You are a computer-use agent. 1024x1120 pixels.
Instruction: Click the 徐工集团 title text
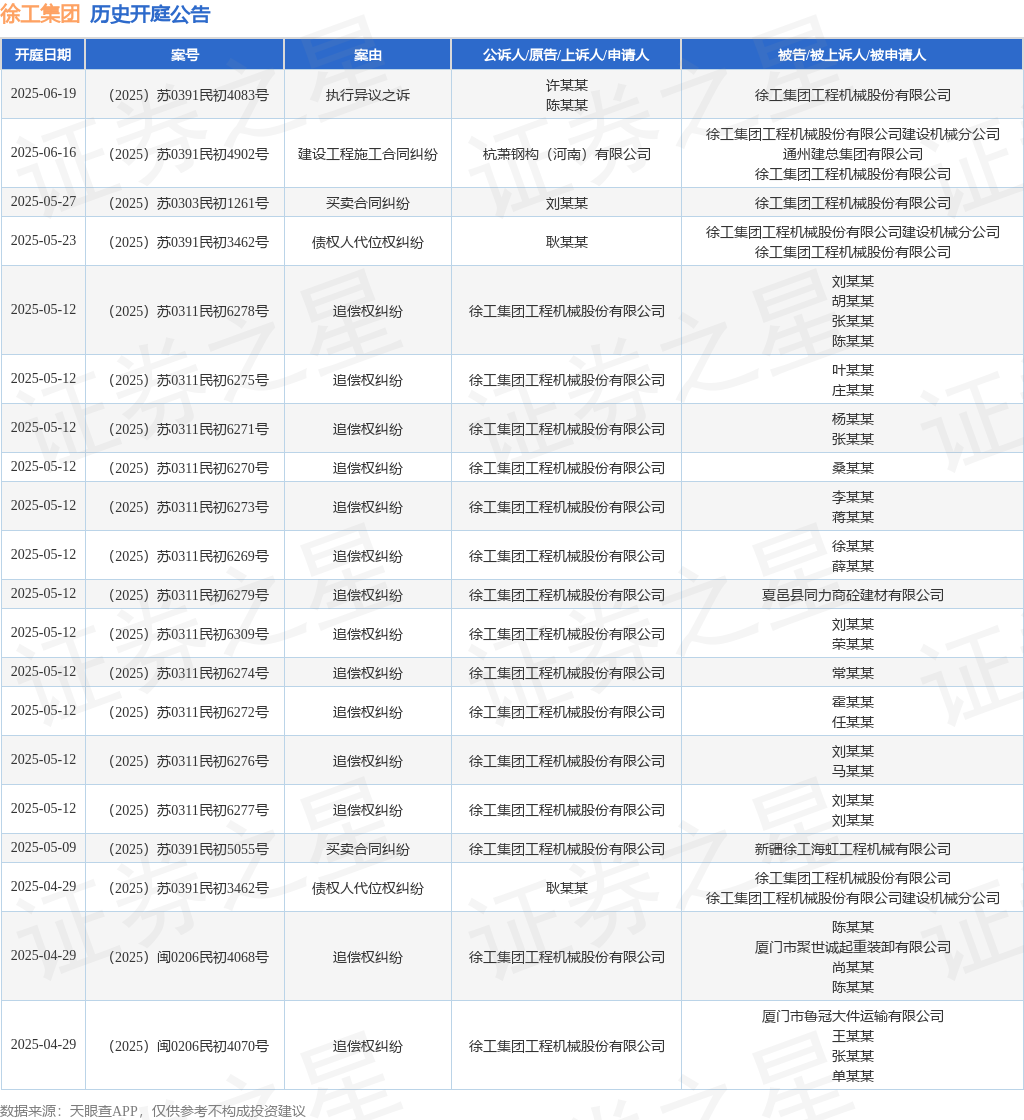point(40,14)
